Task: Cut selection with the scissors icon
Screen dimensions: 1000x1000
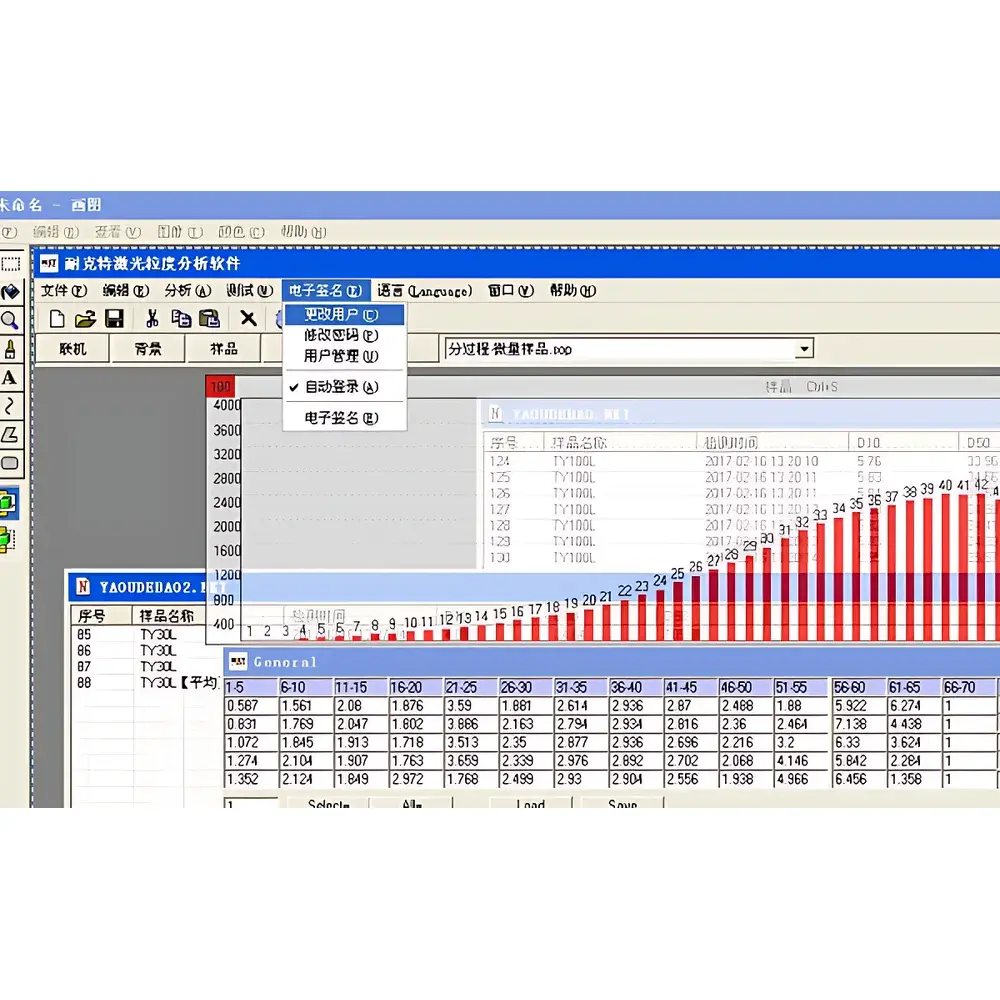Action: coord(152,317)
